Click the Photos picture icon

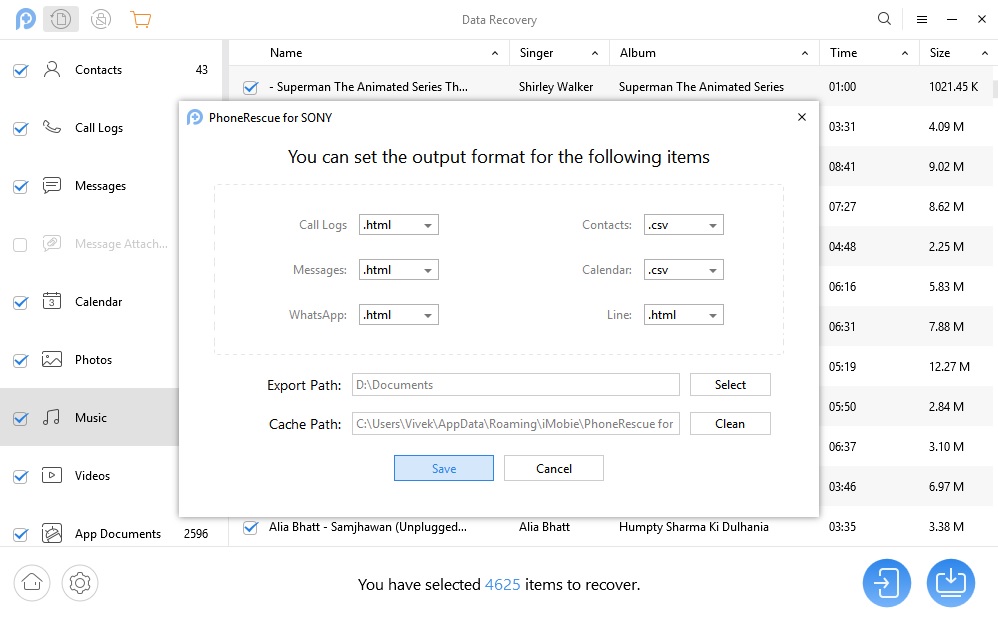pos(52,359)
